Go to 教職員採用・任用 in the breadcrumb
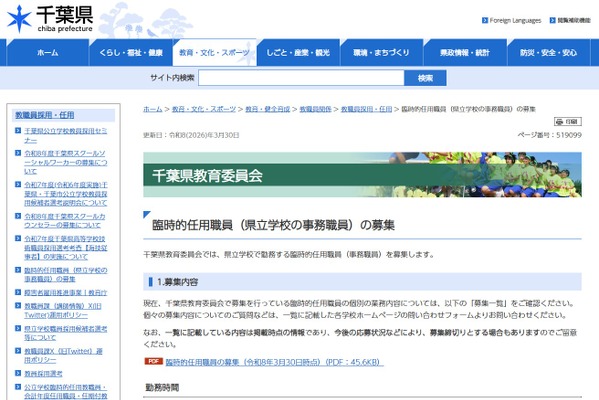 [x=366, y=109]
